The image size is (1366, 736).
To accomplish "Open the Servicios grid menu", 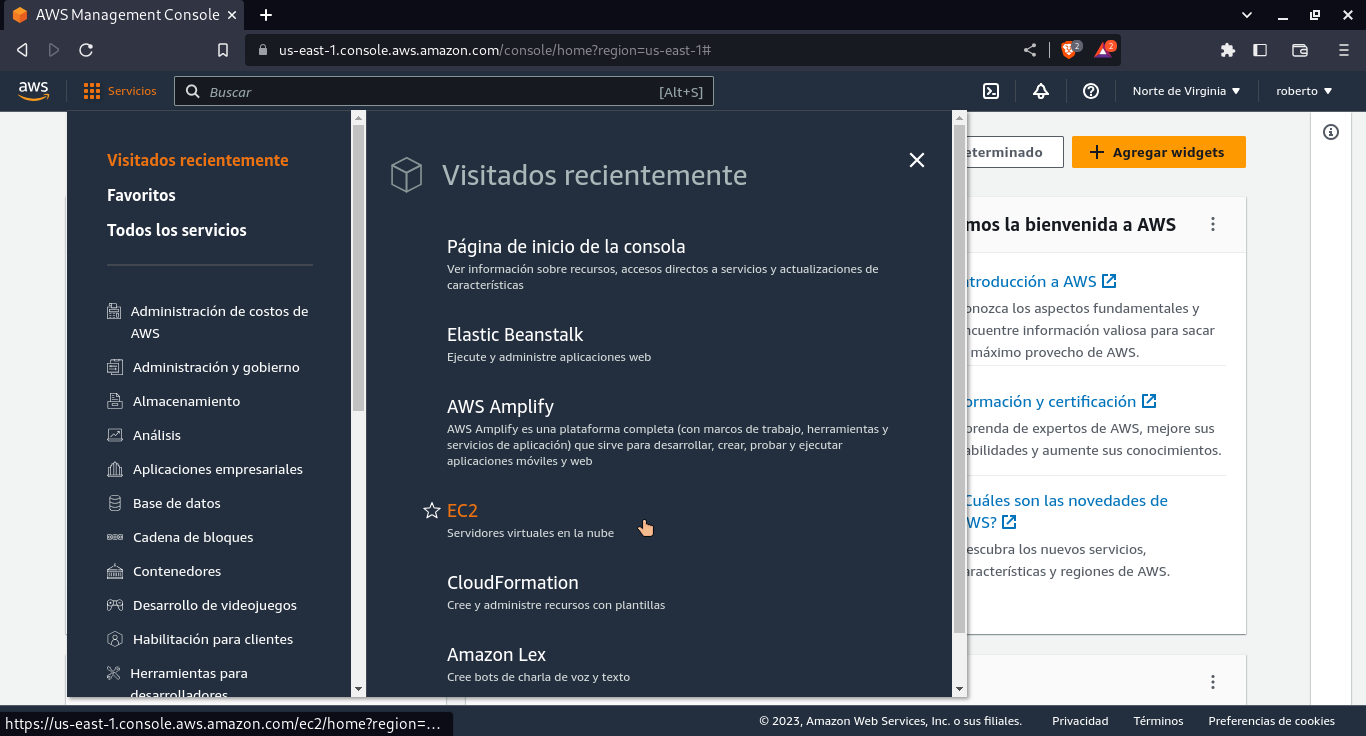I will (120, 91).
